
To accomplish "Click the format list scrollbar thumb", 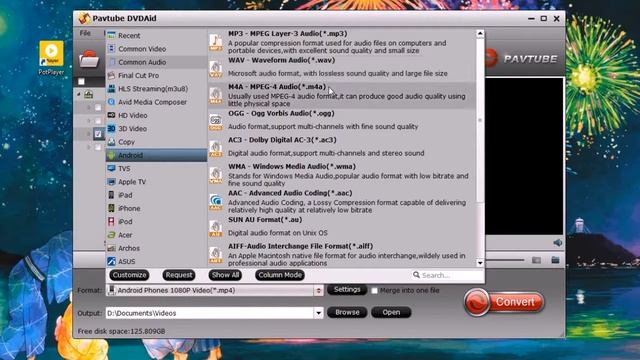I will (480, 120).
